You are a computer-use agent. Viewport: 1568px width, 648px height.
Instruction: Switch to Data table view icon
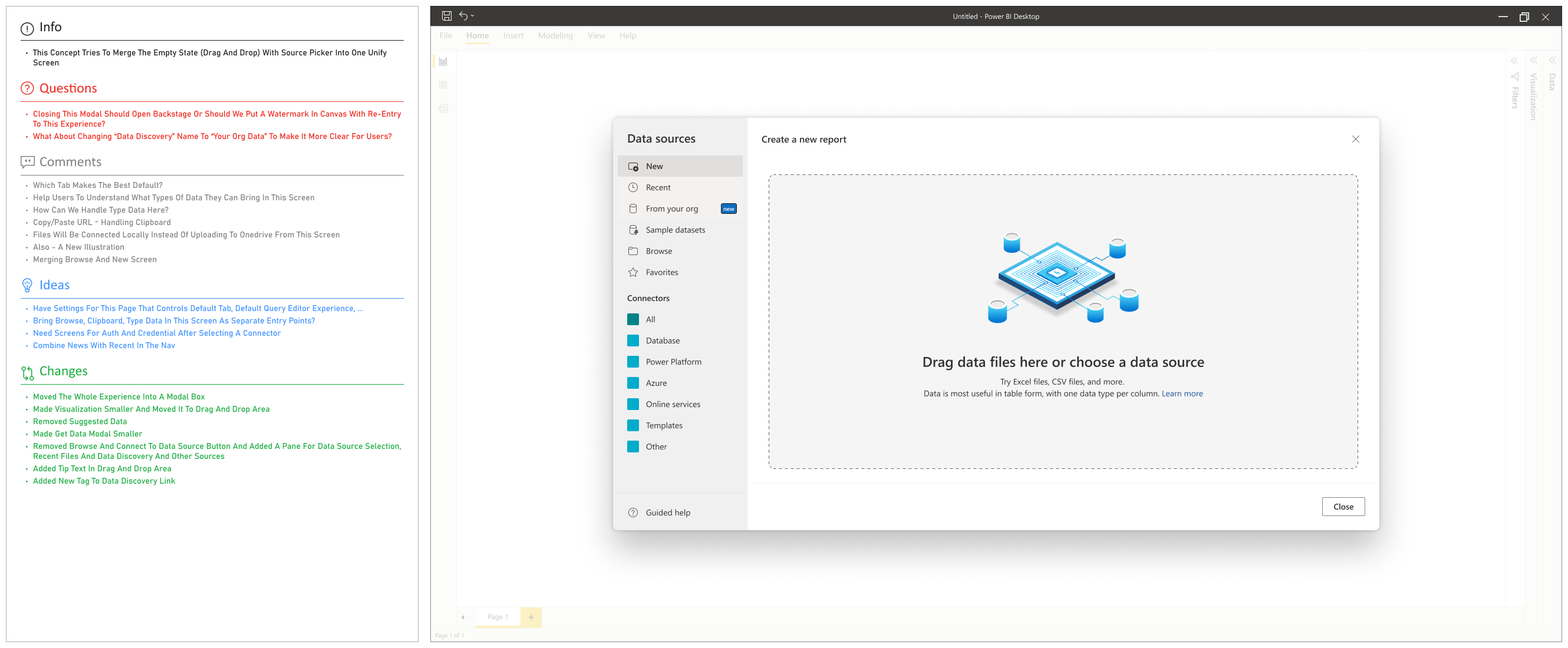pyautogui.click(x=443, y=85)
